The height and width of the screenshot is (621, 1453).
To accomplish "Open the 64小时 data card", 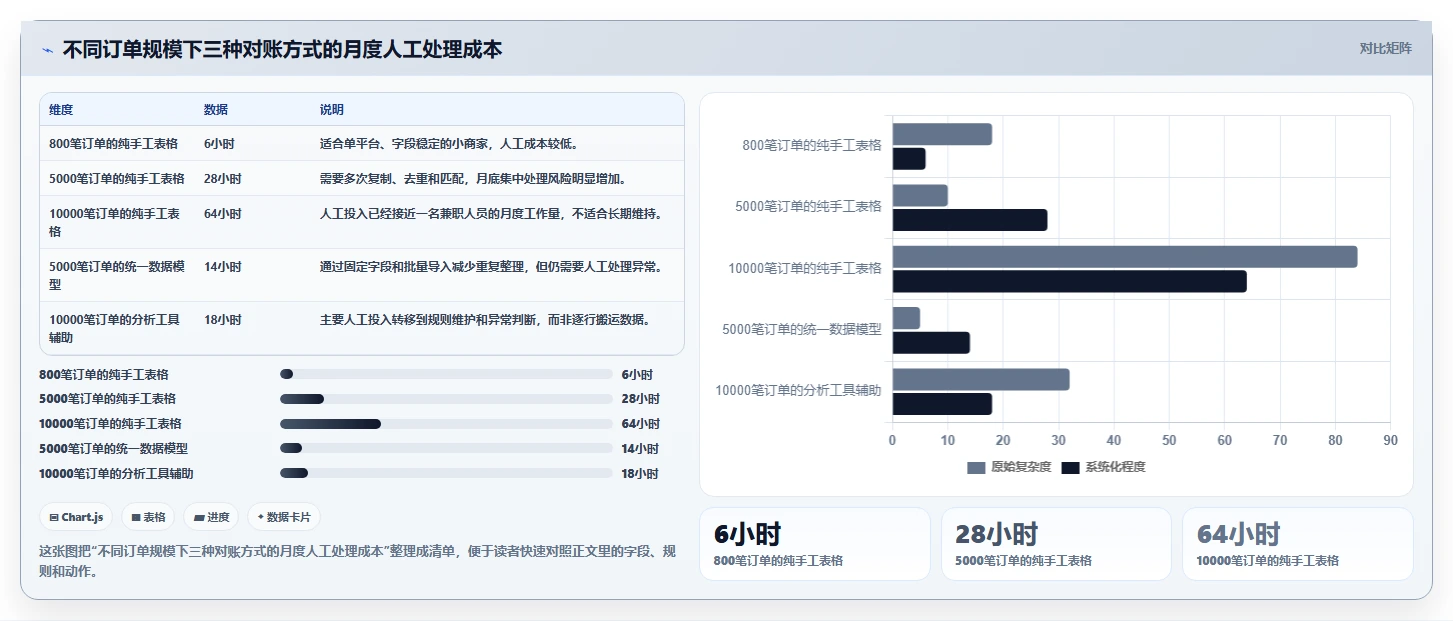I will pyautogui.click(x=1298, y=544).
